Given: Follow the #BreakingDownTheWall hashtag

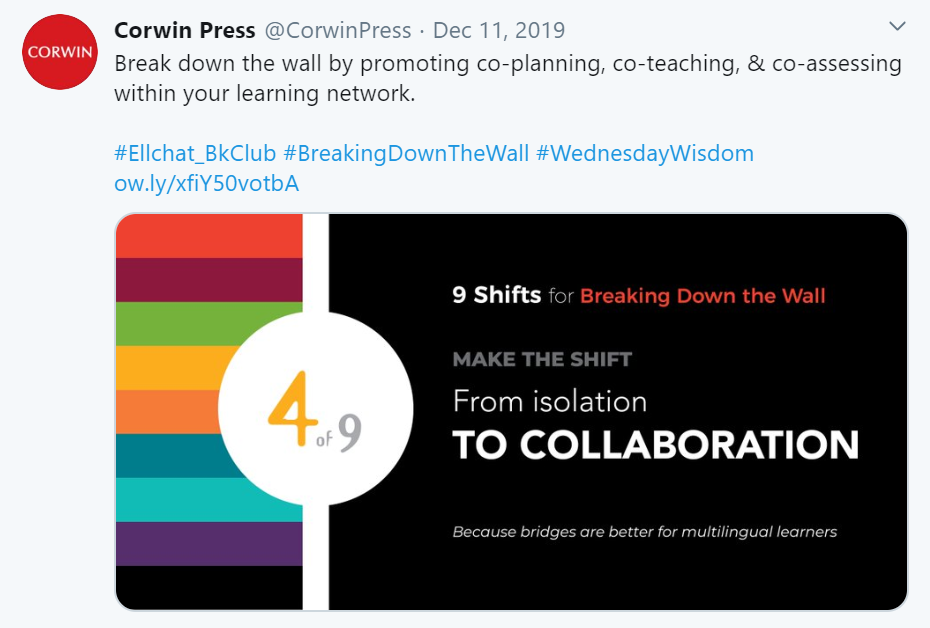Looking at the screenshot, I should (406, 154).
